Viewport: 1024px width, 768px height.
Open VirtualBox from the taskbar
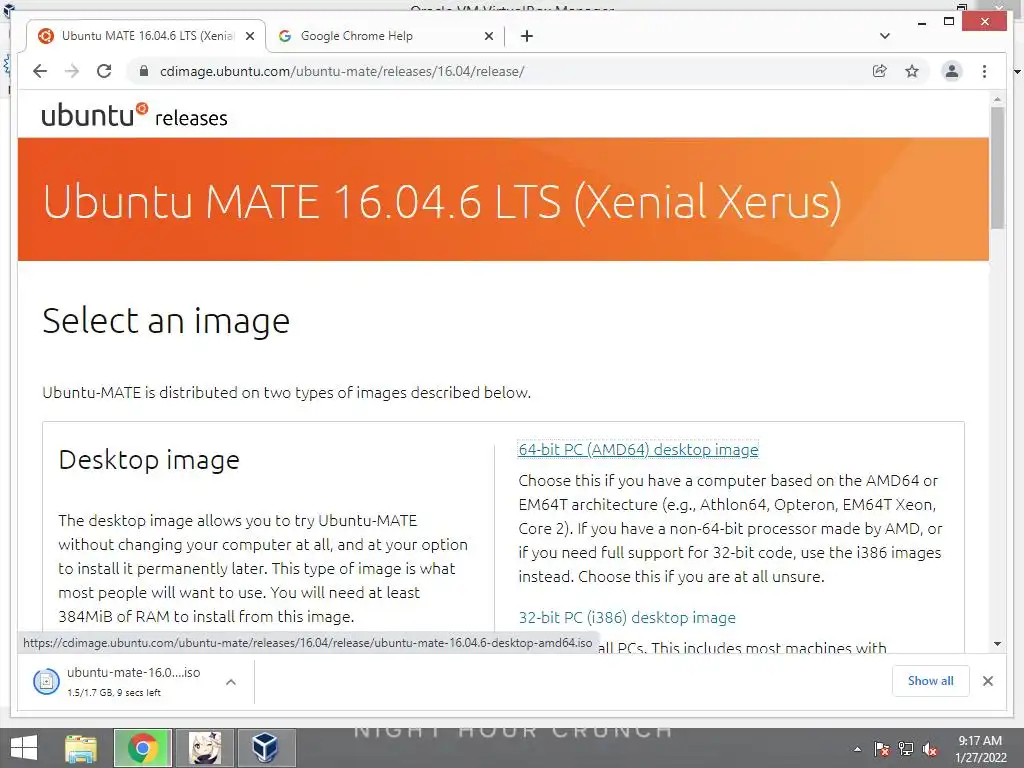(266, 748)
